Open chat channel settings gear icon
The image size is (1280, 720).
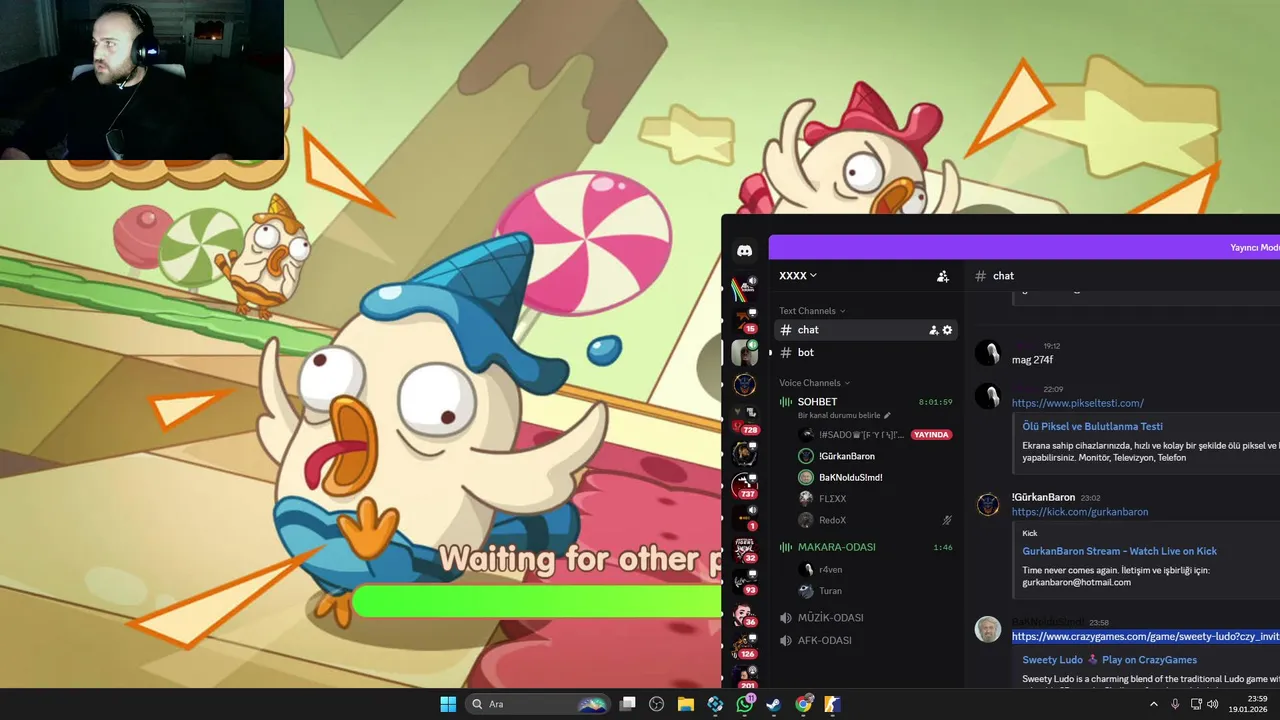point(948,330)
